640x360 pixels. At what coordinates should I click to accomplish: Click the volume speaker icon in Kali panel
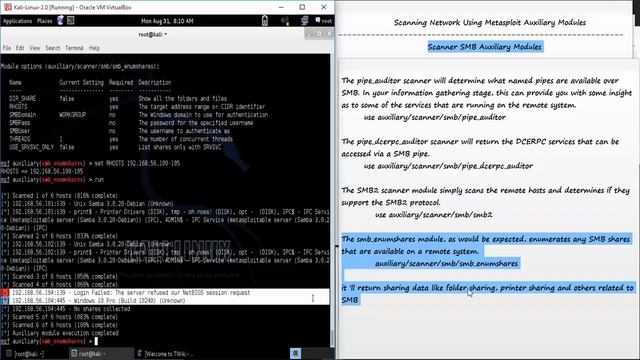(x=284, y=20)
